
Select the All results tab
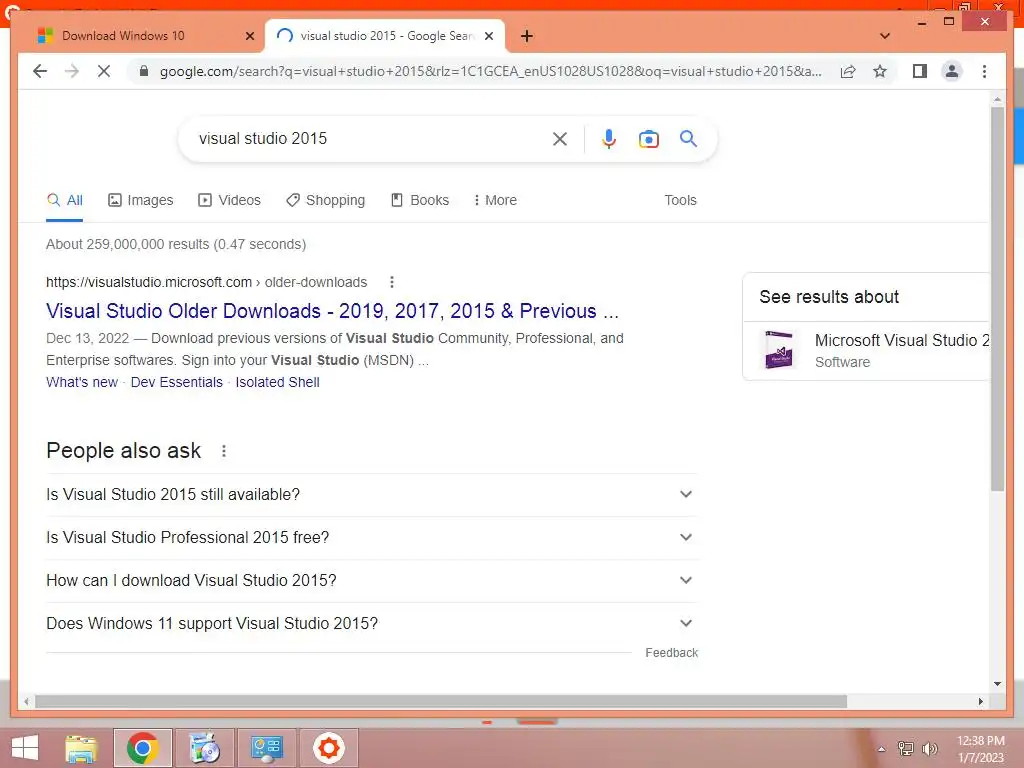[x=65, y=200]
